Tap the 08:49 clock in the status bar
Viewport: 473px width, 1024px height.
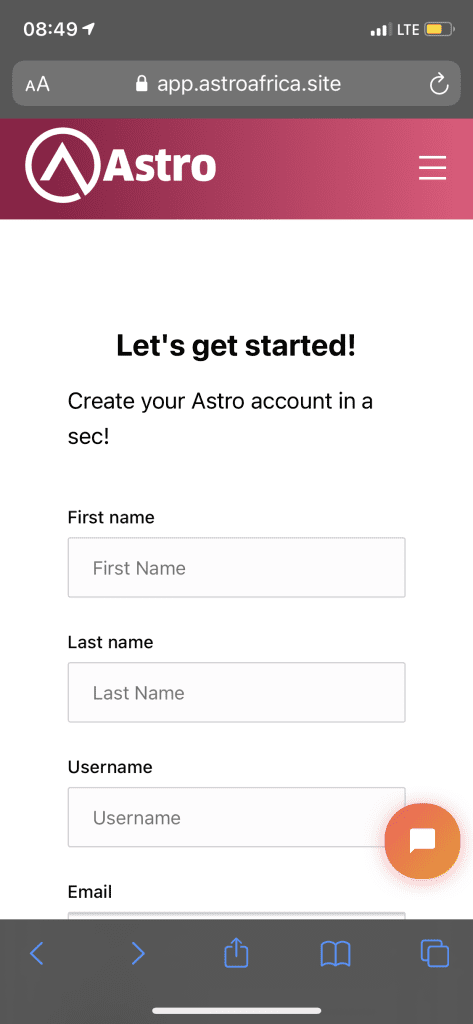coord(50,29)
